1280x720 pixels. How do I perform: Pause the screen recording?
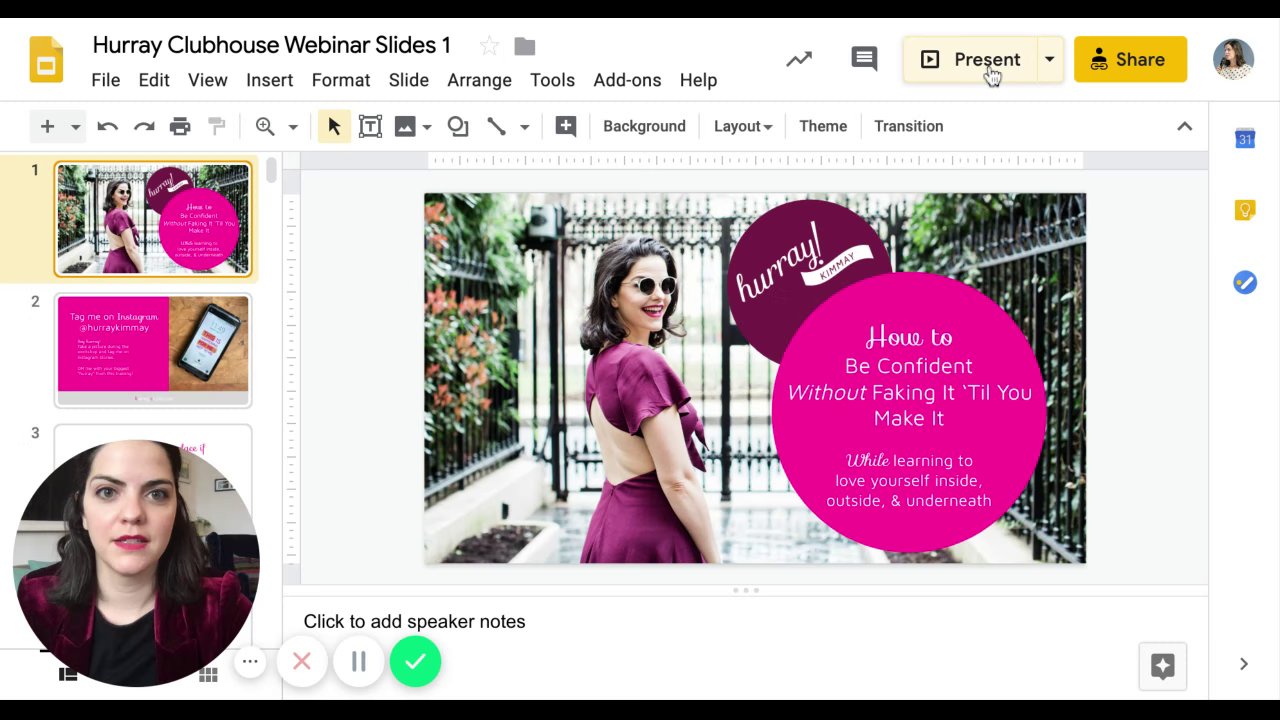click(358, 661)
